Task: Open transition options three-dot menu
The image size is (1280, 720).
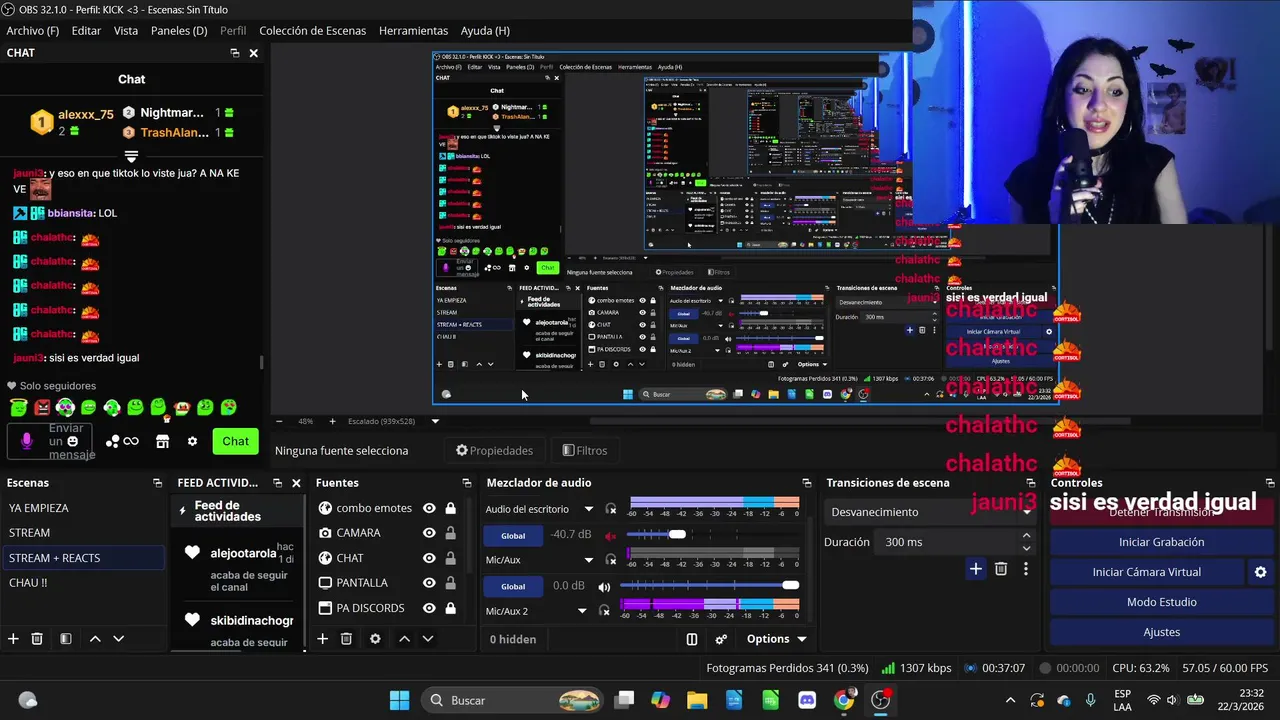Action: (x=1025, y=569)
